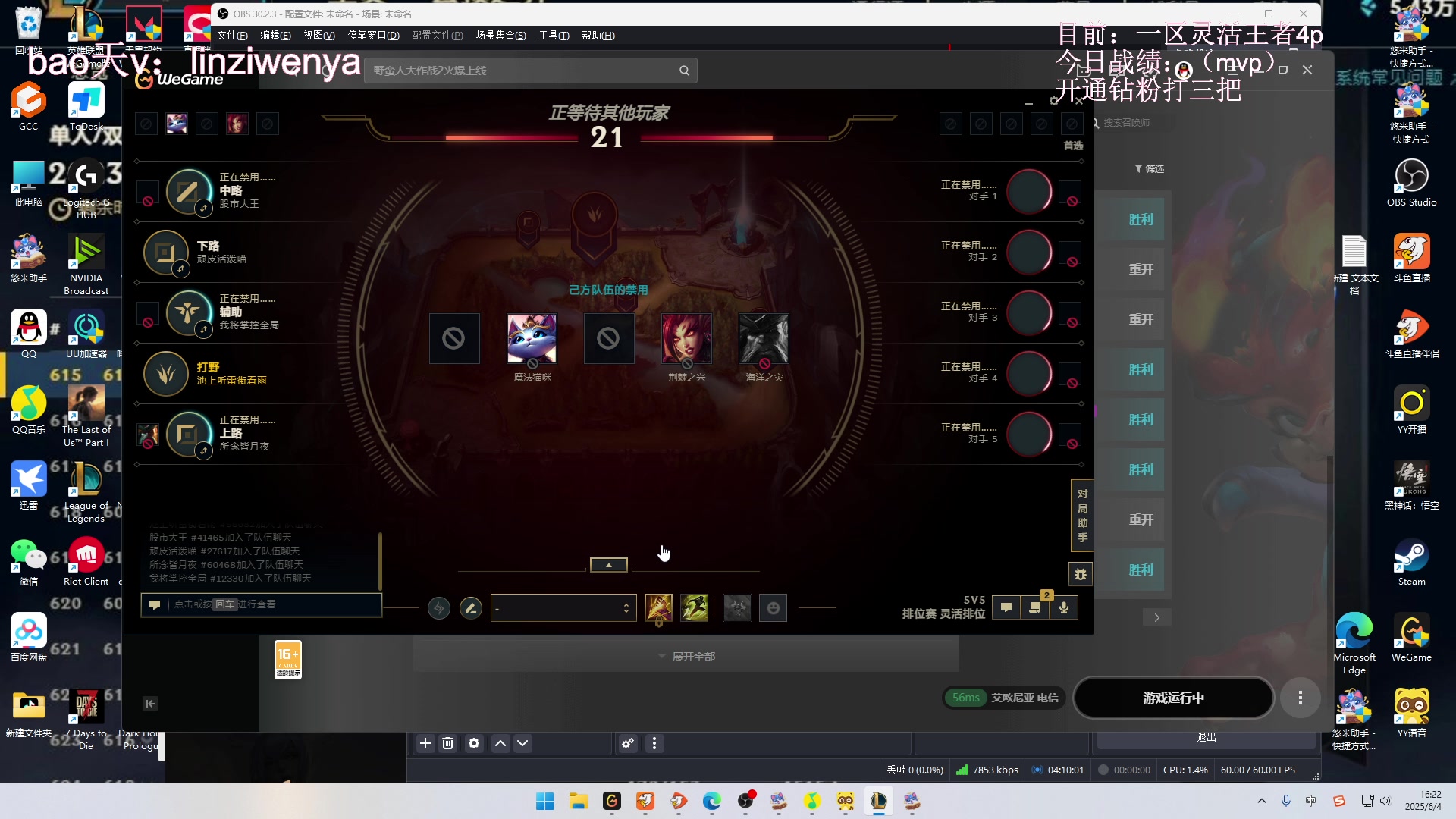
Task: Click the chat log scrollbar
Action: click(x=379, y=560)
